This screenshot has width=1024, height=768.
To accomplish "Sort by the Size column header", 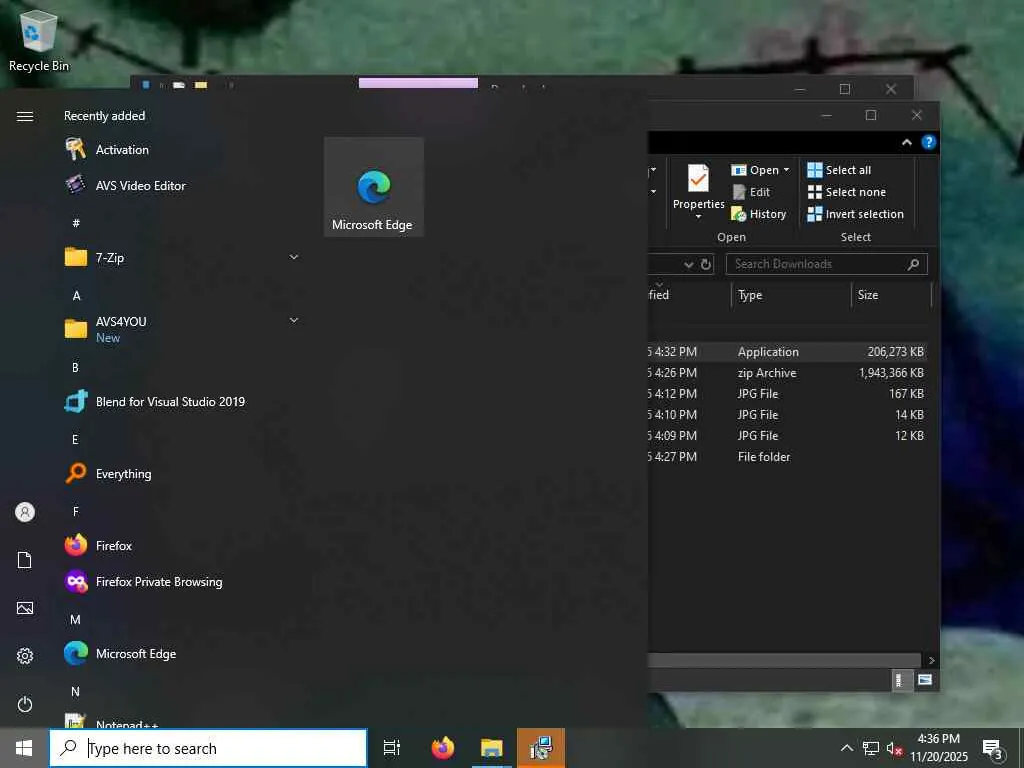I will [891, 295].
